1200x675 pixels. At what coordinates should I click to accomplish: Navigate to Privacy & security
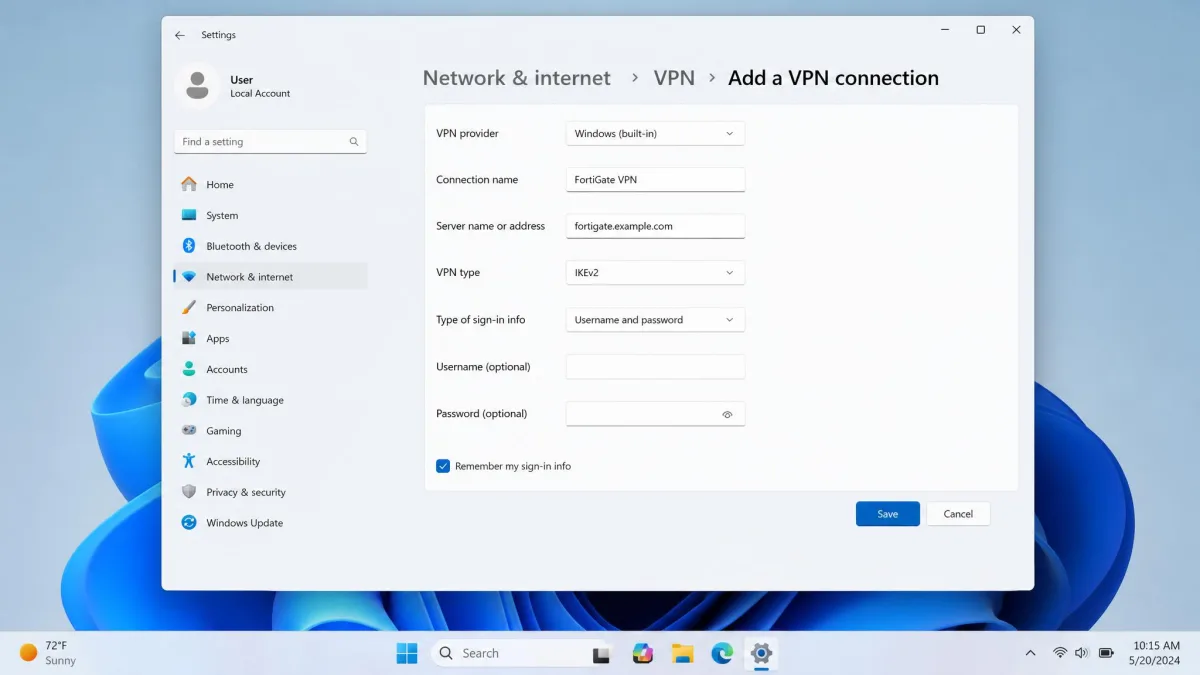pos(270,492)
